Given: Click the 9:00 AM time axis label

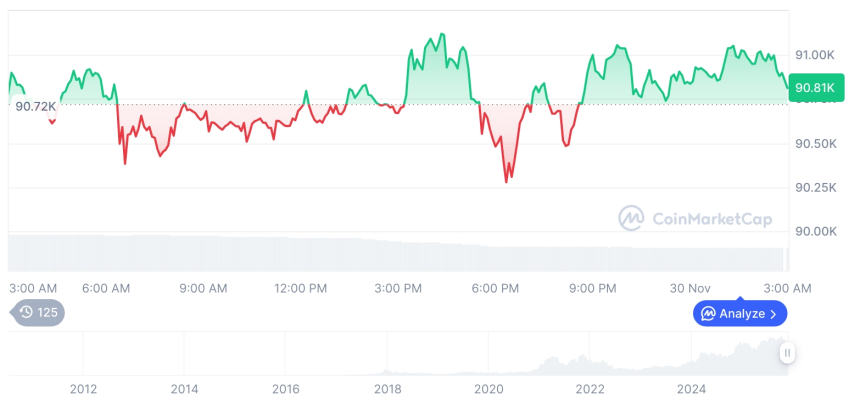Looking at the screenshot, I should point(203,288).
